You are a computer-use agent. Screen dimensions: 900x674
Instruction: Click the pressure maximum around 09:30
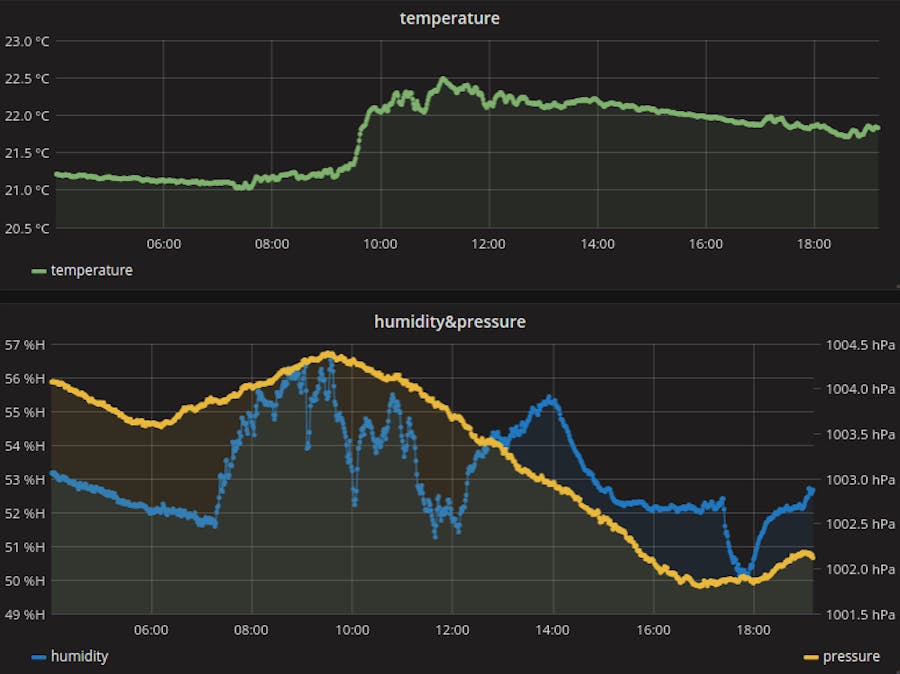(328, 353)
